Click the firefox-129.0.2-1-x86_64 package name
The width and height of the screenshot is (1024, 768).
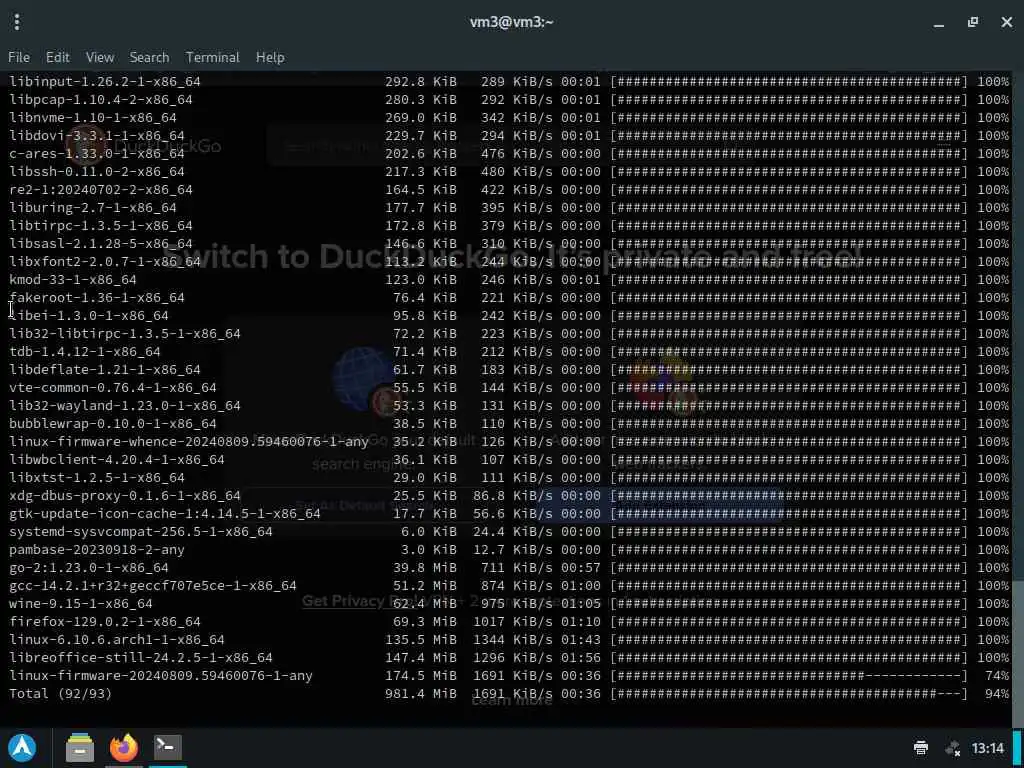pyautogui.click(x=104, y=622)
